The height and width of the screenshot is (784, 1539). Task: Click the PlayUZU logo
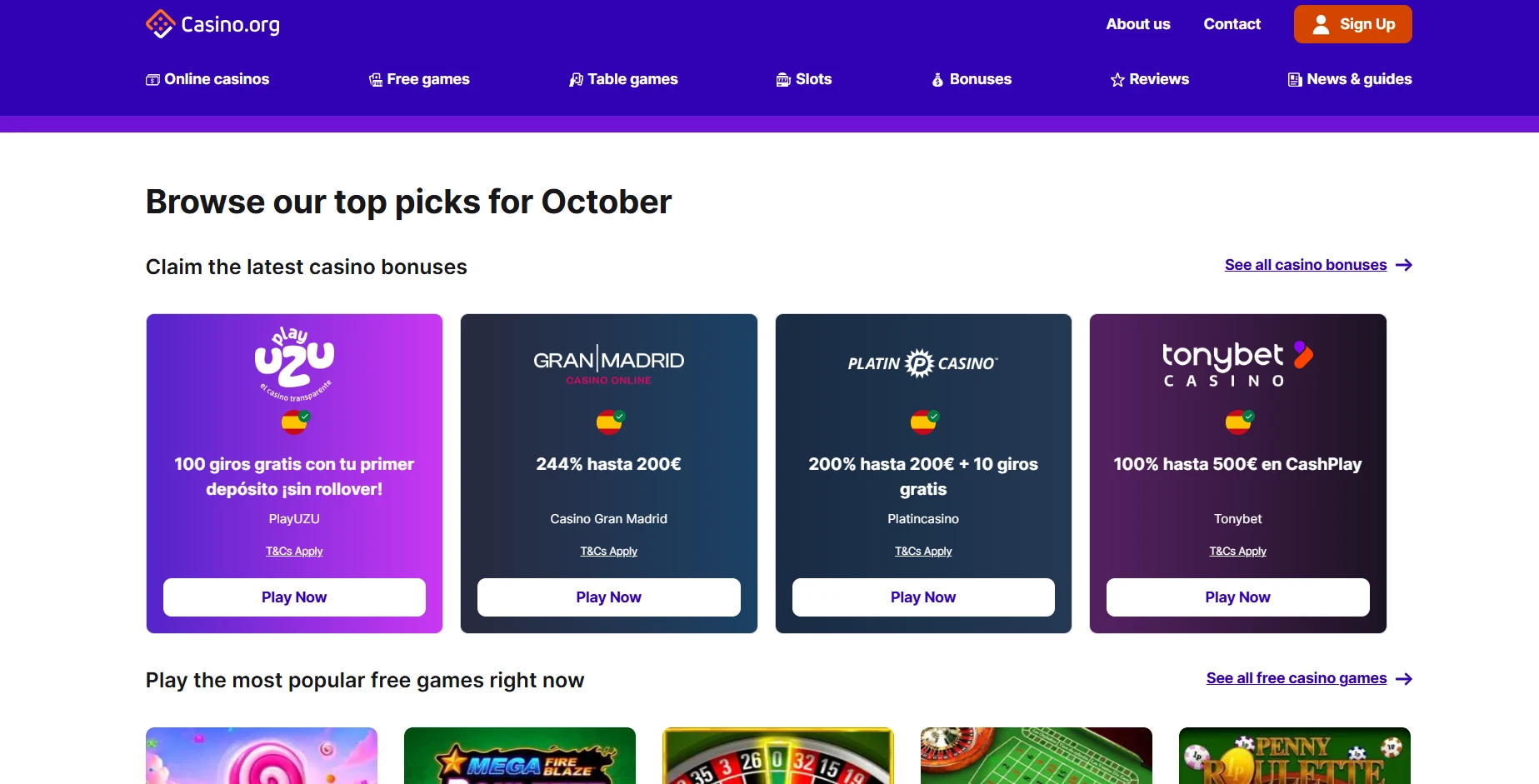coord(294,363)
